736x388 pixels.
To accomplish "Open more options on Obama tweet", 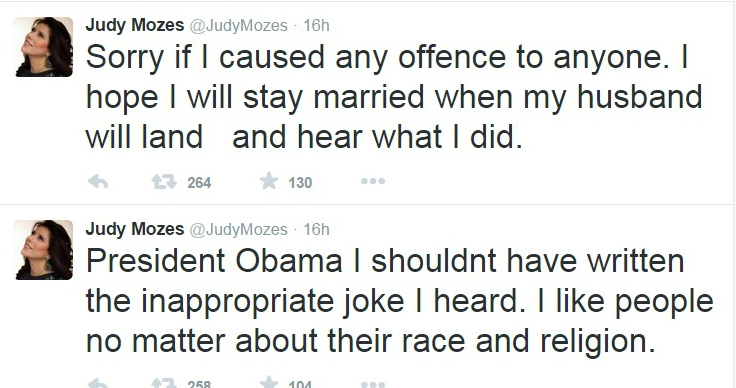I will [373, 384].
